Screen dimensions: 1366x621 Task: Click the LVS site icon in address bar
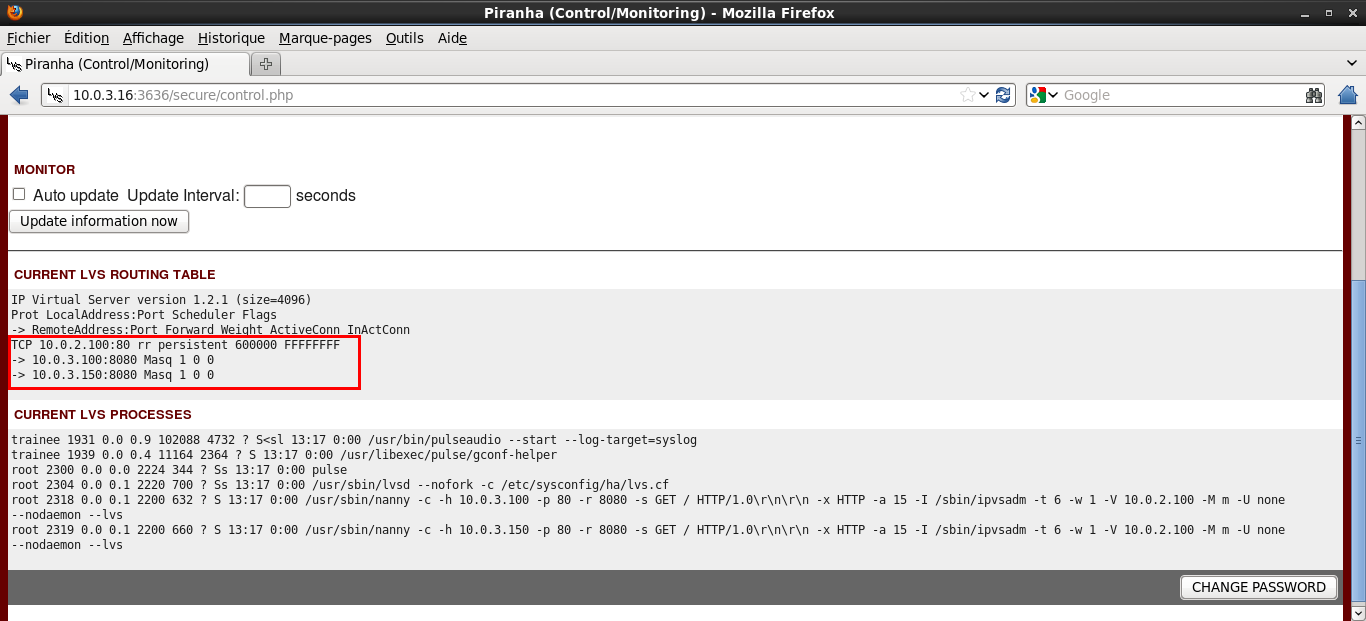coord(56,95)
